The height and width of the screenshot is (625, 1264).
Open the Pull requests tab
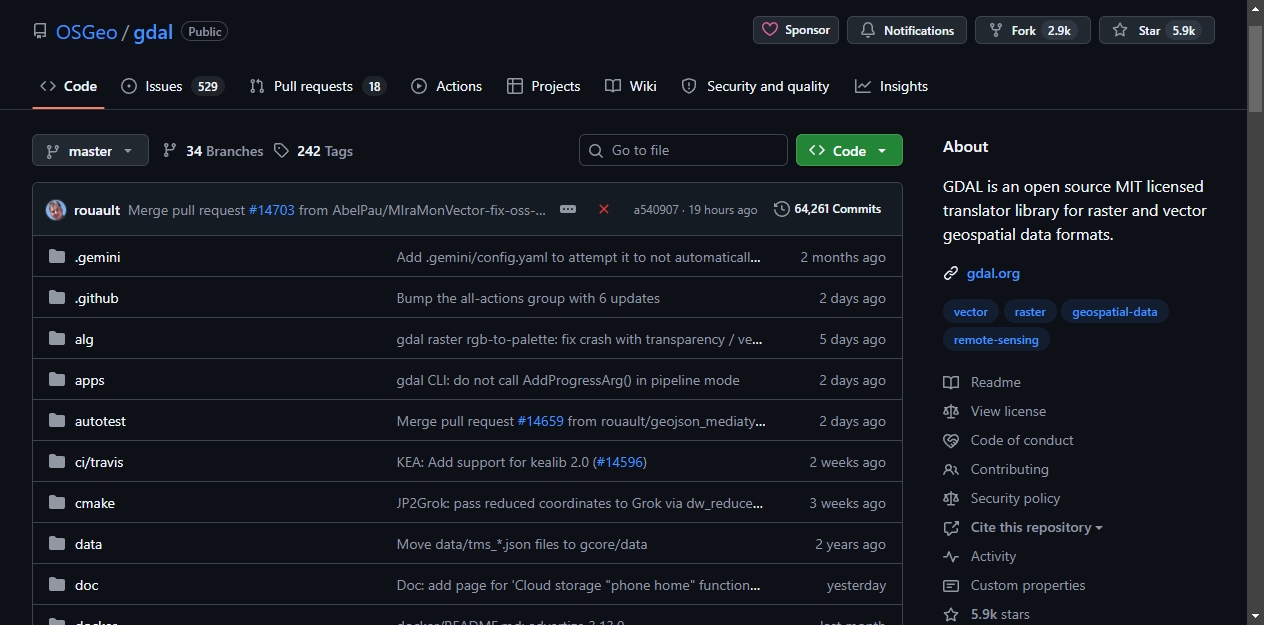coord(317,86)
